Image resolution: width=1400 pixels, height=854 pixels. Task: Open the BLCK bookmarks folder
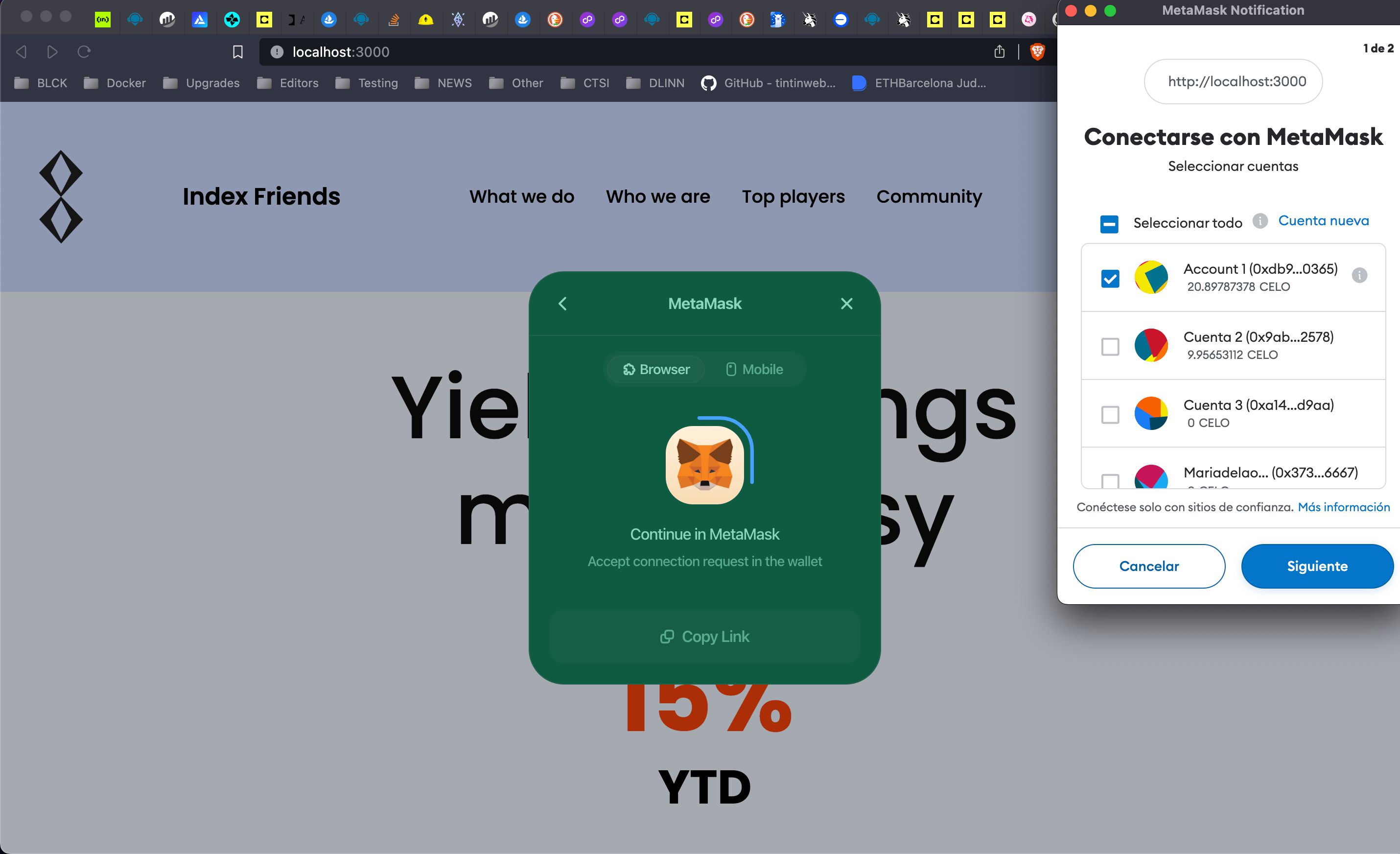point(40,83)
